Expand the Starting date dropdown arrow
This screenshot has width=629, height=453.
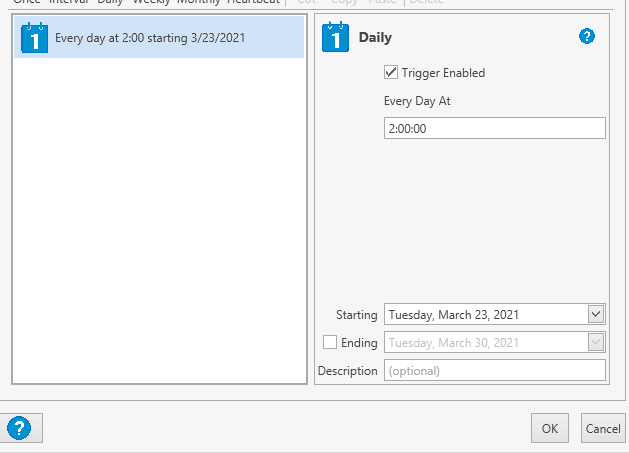[596, 314]
